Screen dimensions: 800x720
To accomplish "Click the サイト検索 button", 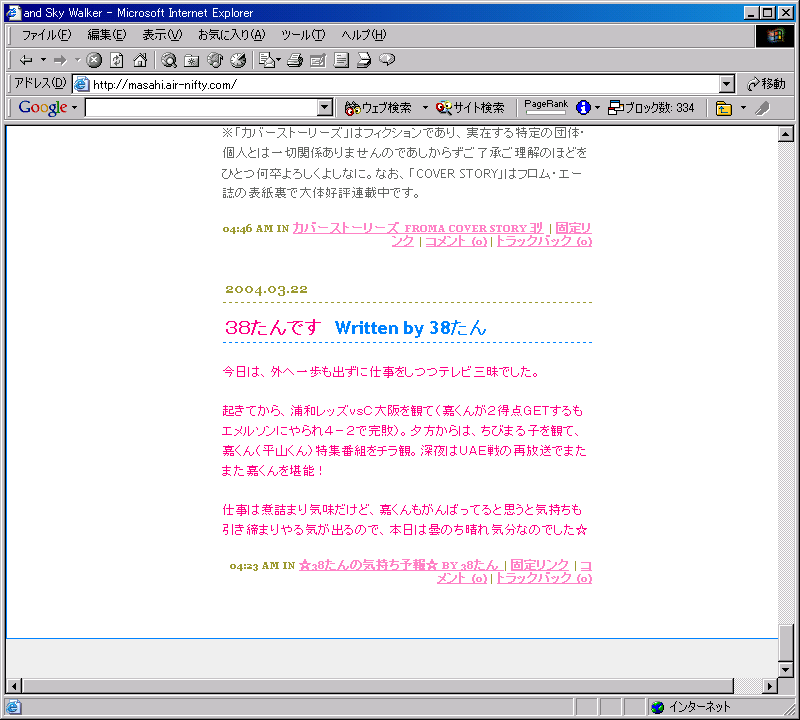I will click(x=470, y=108).
